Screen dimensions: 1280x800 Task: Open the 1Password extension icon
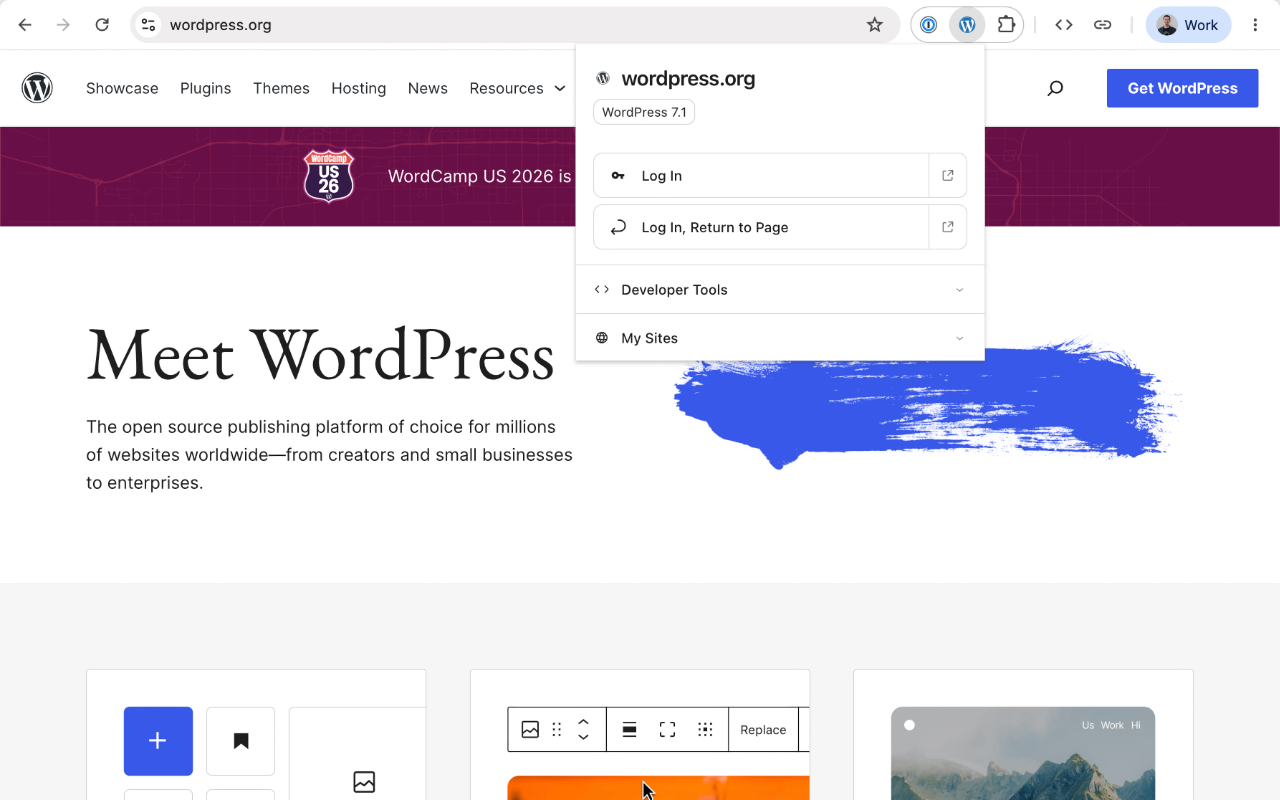click(929, 25)
